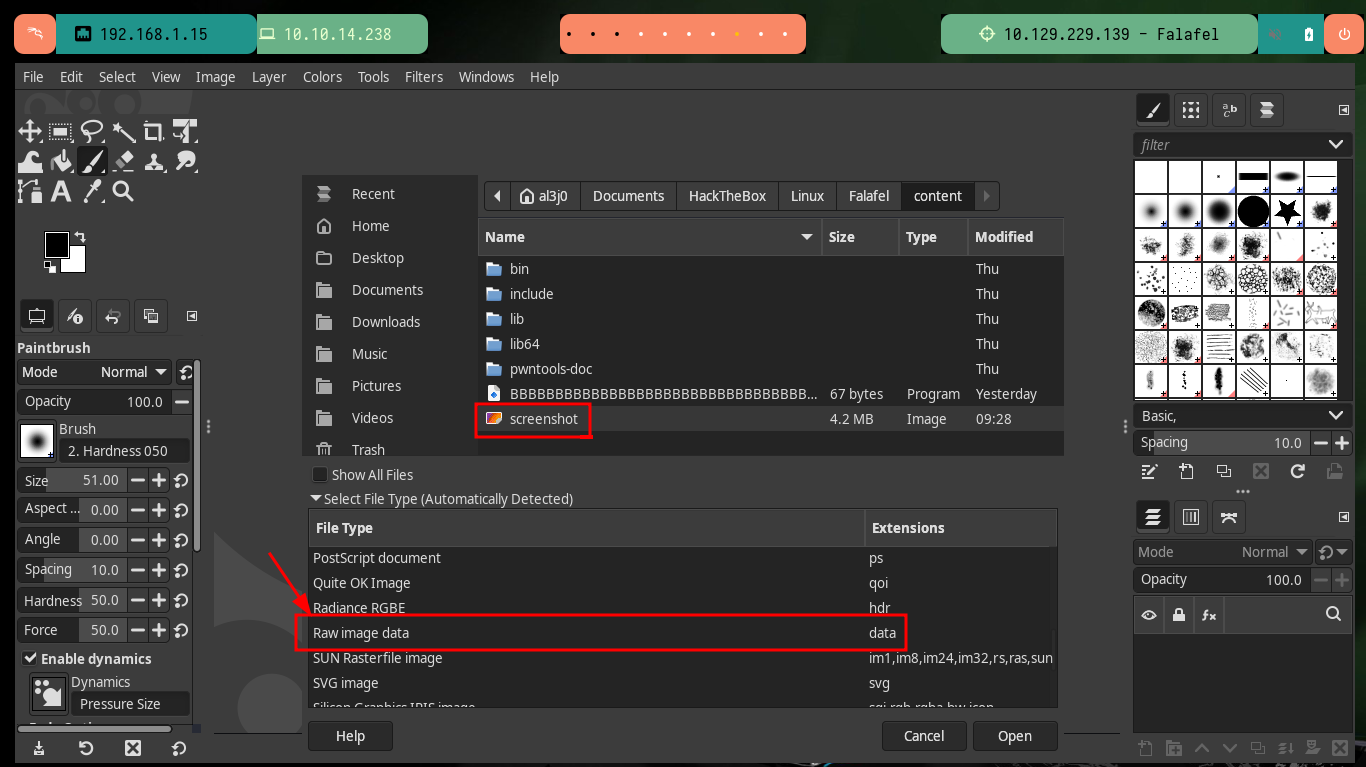Open the Layers Mode Normal dropdown

click(x=1223, y=552)
